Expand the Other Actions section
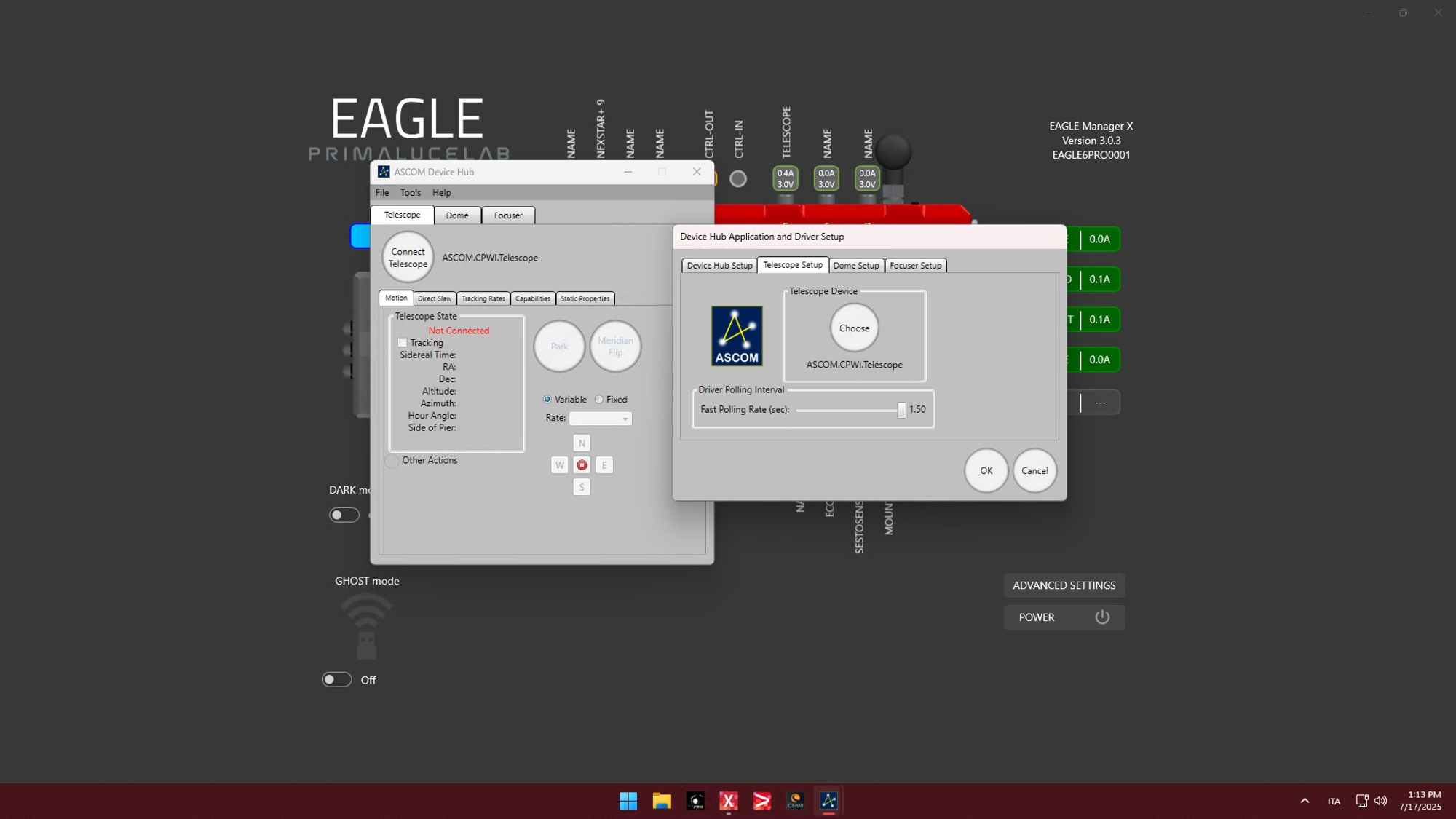This screenshot has width=1456, height=819. (x=392, y=461)
